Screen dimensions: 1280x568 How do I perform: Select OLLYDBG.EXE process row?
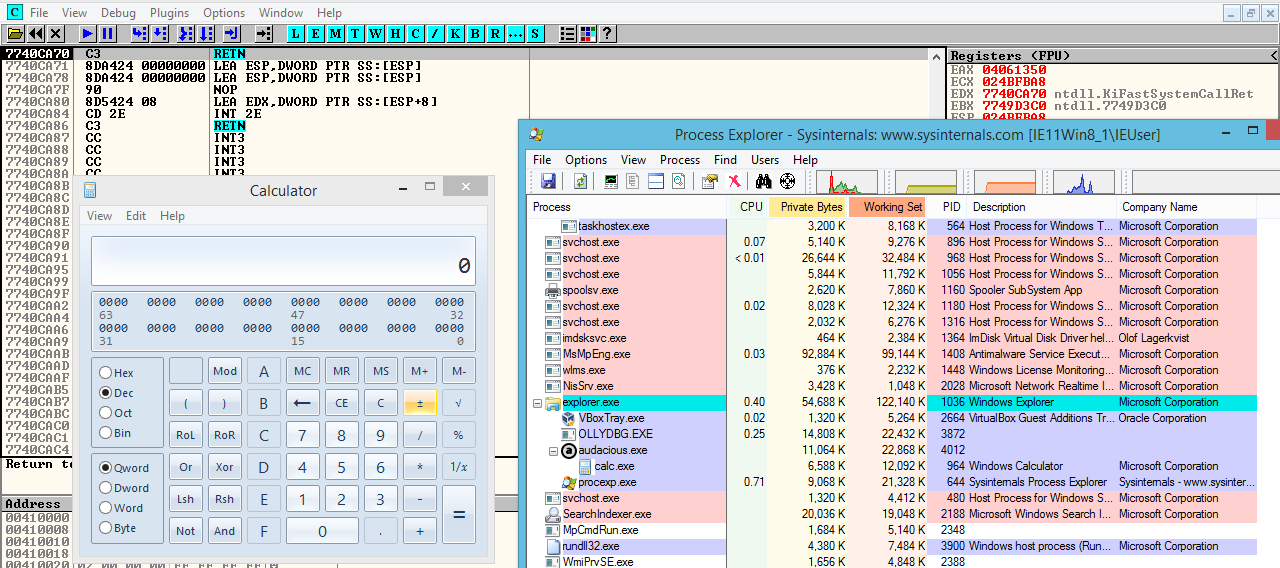tap(892, 434)
